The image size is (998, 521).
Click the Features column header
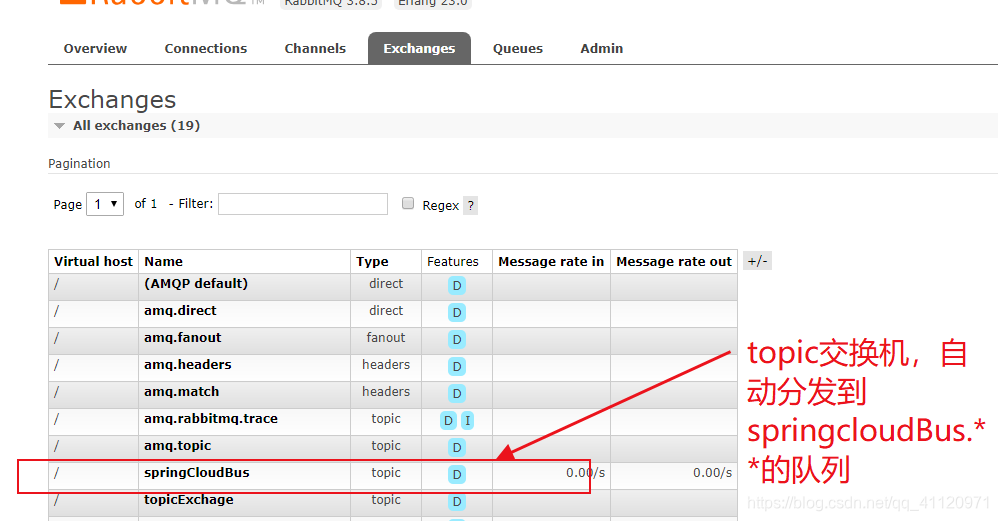point(453,261)
